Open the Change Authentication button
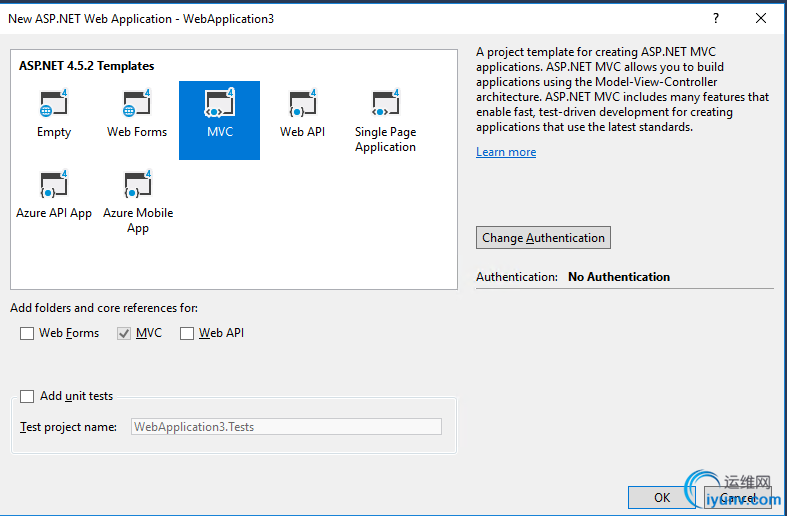Image resolution: width=787 pixels, height=516 pixels. click(543, 238)
